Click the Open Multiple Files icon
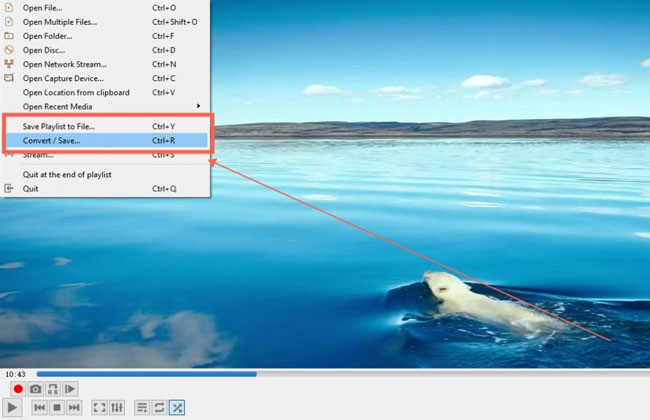 click(9, 22)
